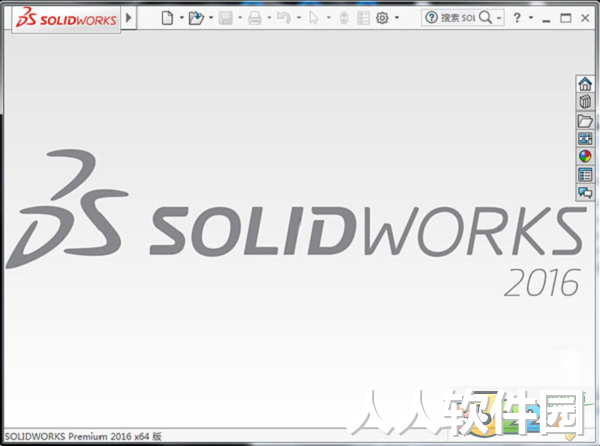Viewport: 600px width, 446px height.
Task: Open the Custom Properties tab
Action: click(585, 174)
